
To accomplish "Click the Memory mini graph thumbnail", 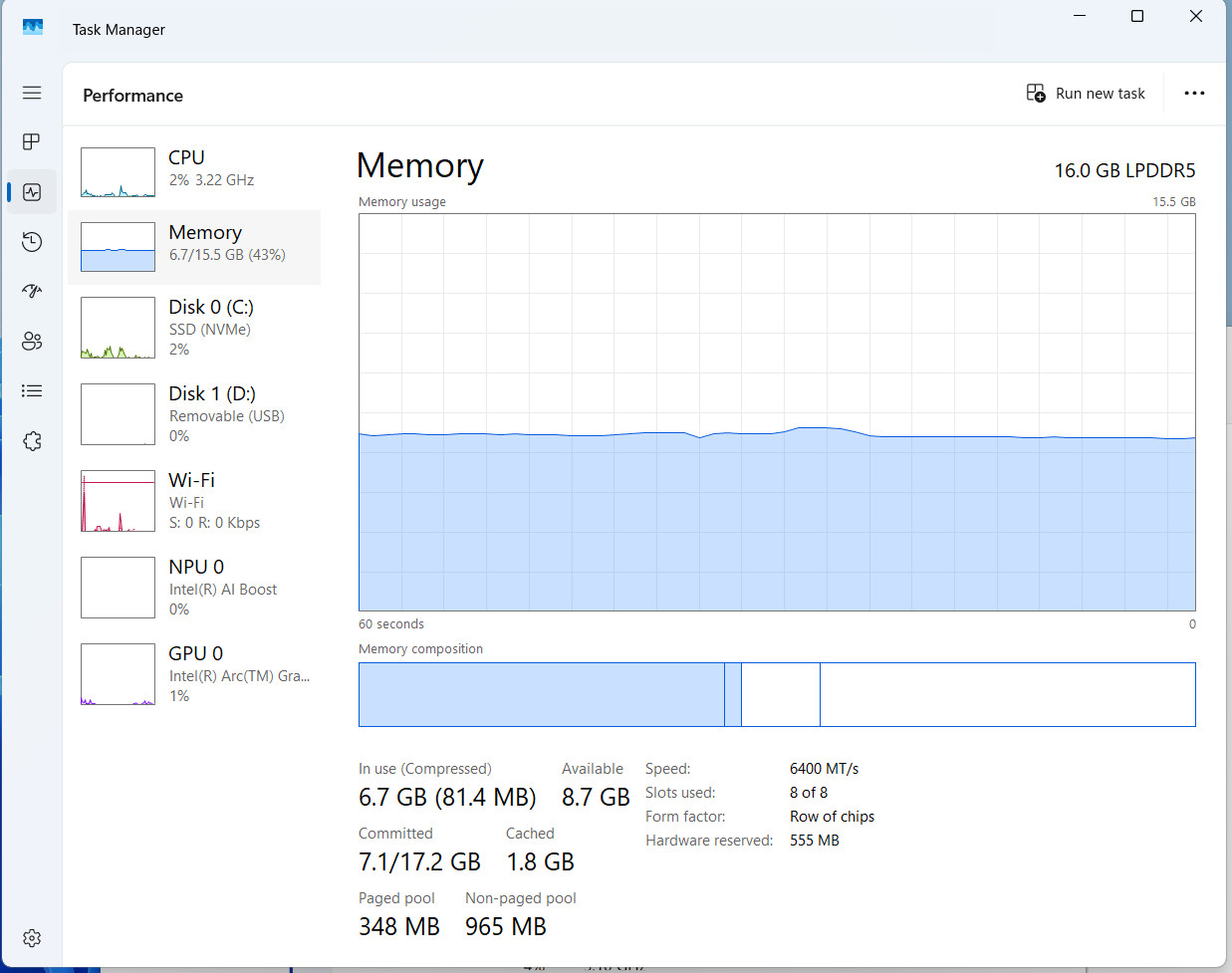I will point(118,247).
